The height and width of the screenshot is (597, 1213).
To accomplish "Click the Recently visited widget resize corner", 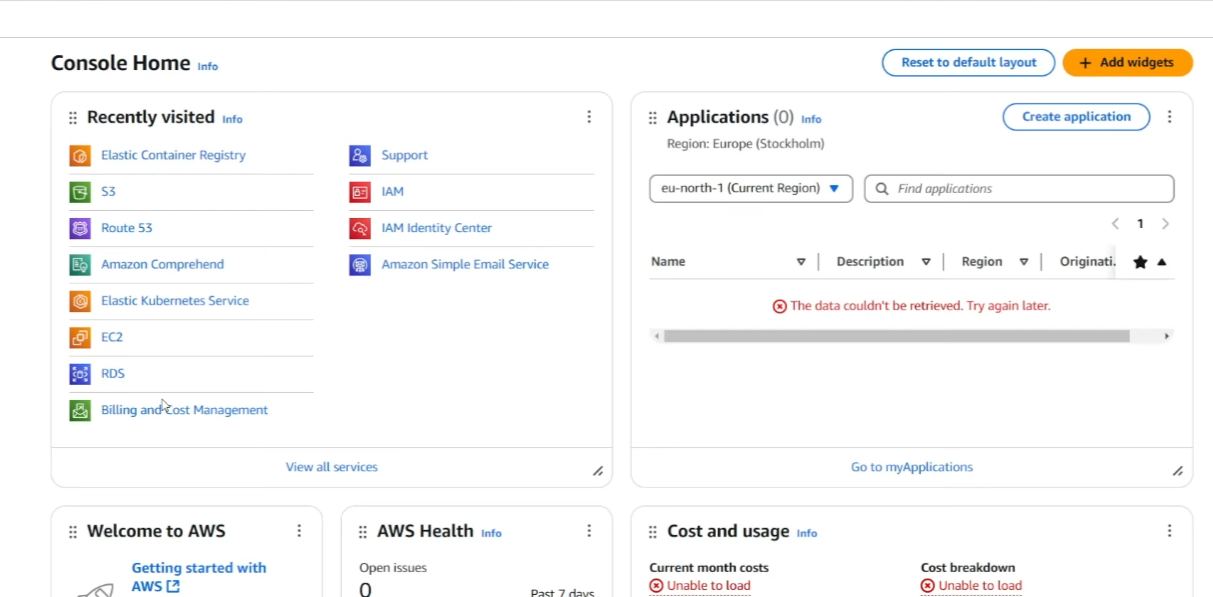I will (598, 471).
